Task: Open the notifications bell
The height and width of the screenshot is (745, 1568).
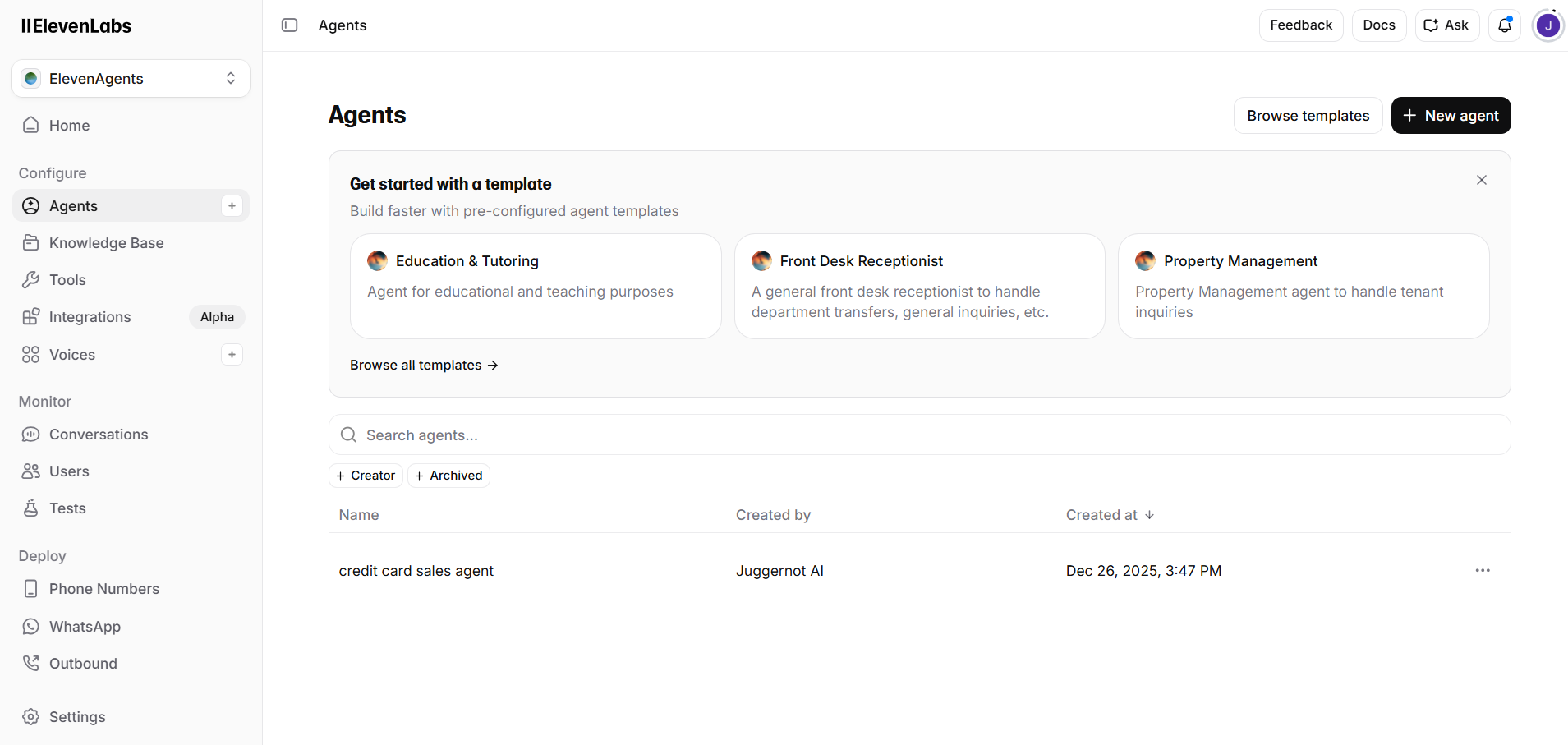Action: (1504, 25)
